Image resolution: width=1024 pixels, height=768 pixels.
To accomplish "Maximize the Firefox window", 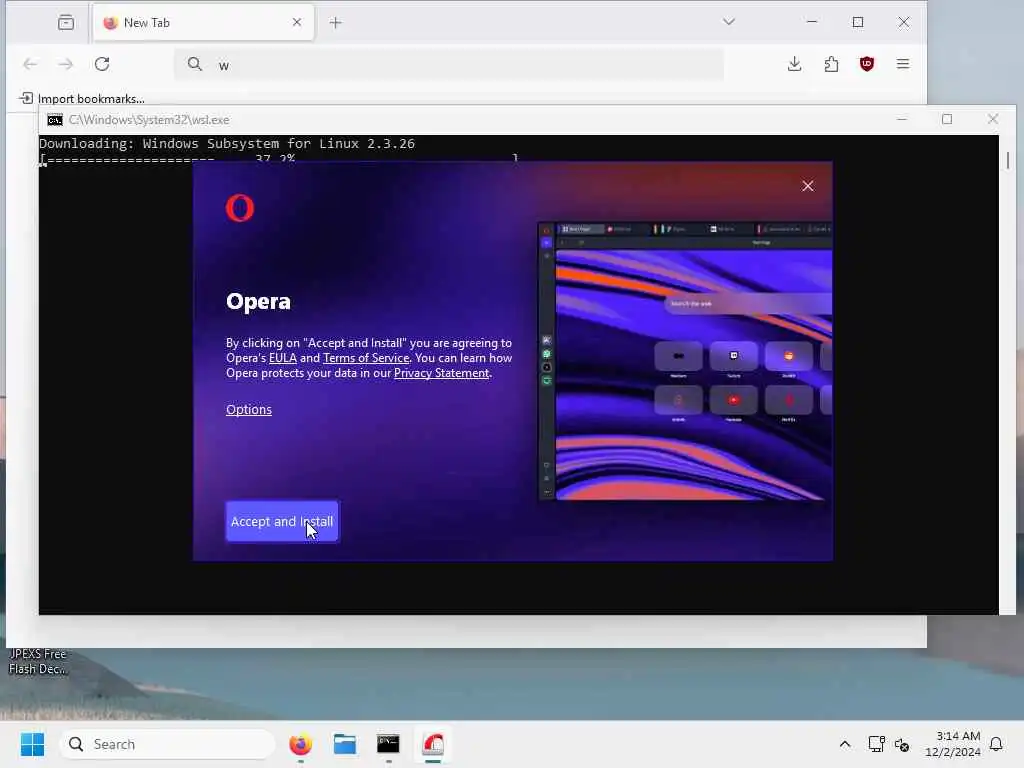I will tap(857, 22).
